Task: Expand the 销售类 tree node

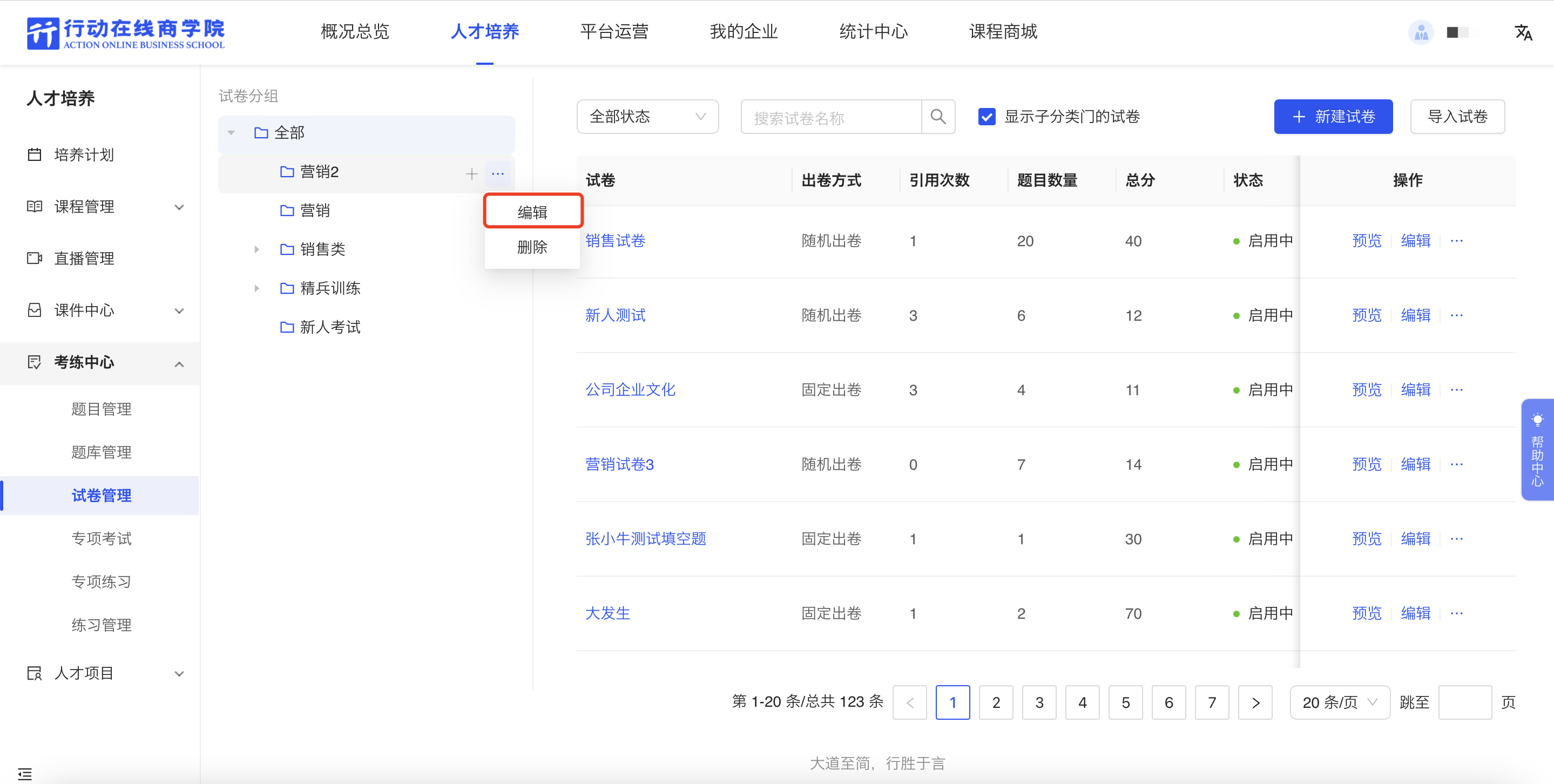Action: (256, 249)
